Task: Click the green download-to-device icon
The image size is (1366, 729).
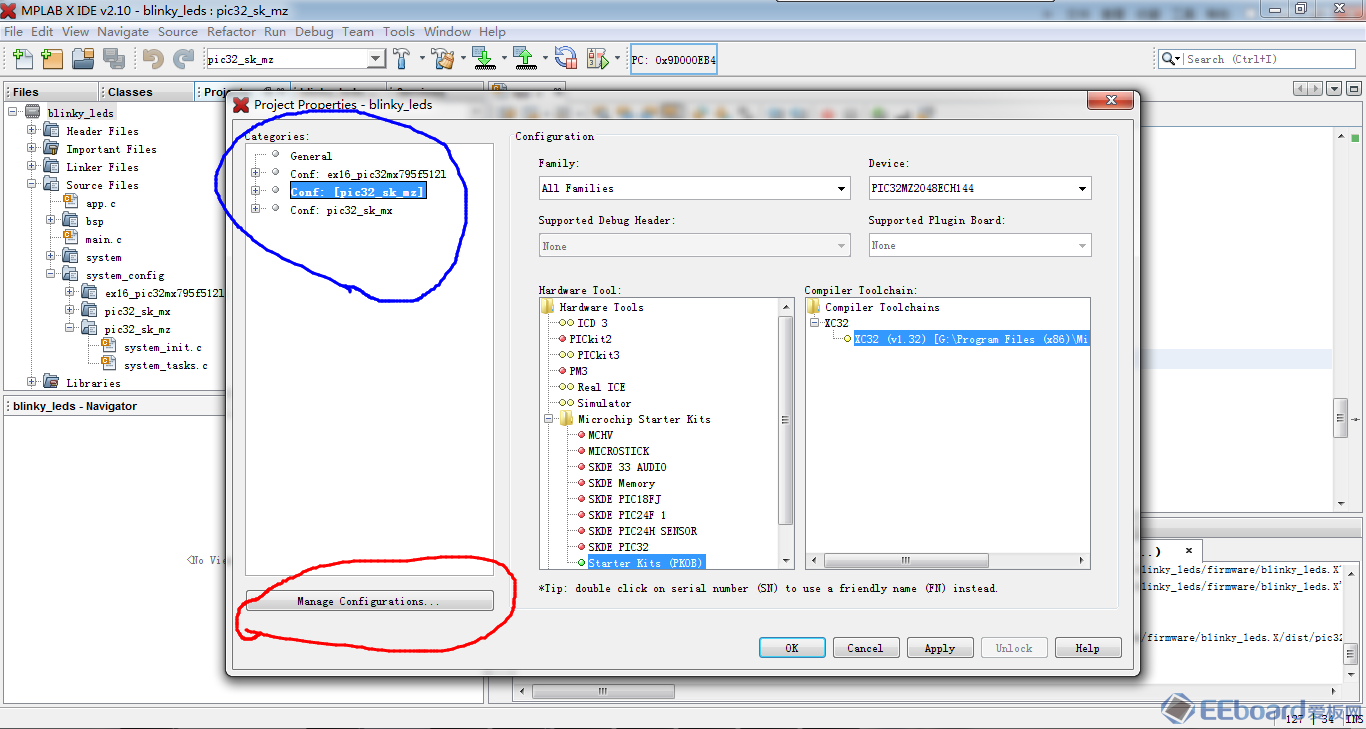Action: [483, 59]
